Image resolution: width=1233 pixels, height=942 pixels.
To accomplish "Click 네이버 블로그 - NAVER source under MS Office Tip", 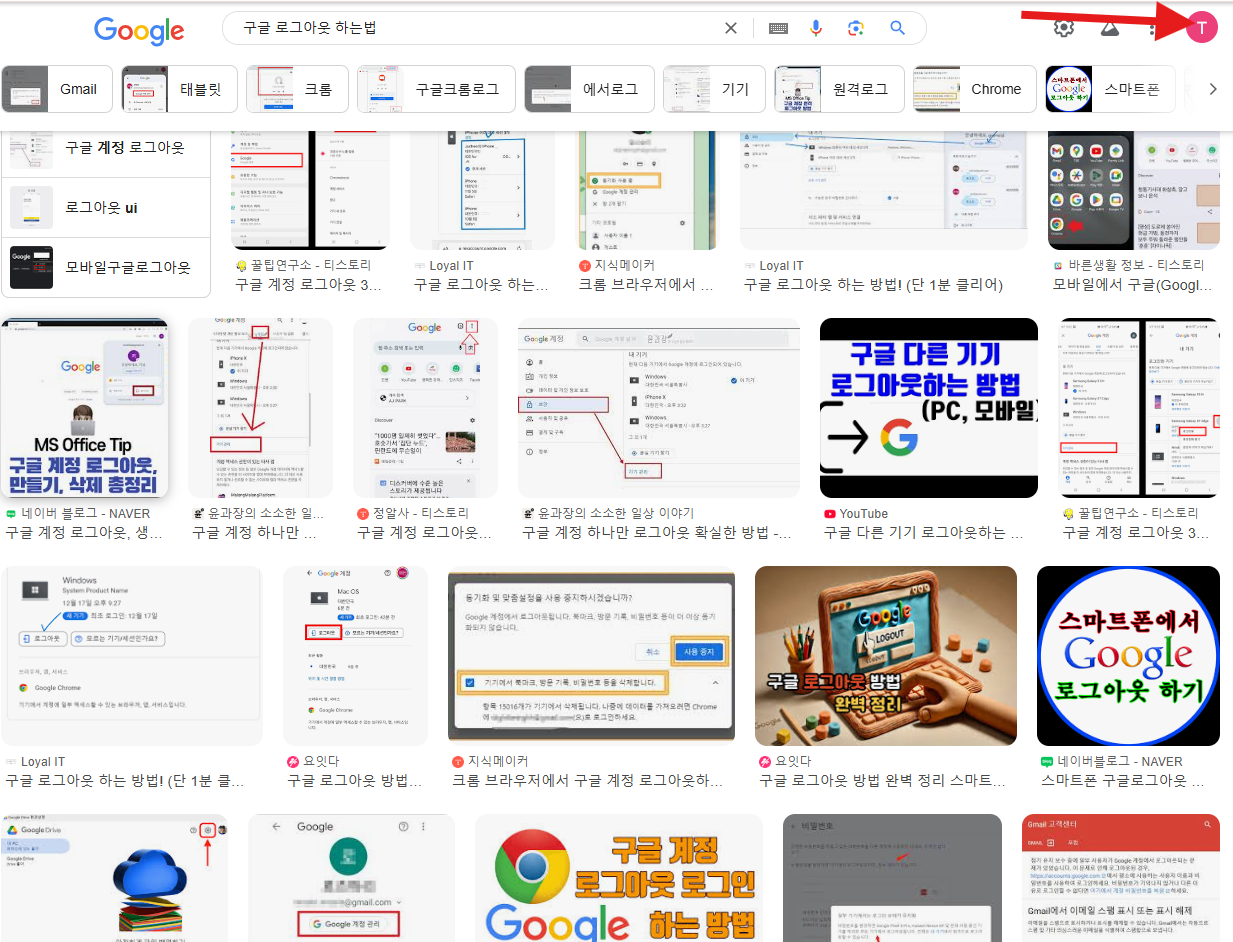I will click(x=85, y=513).
